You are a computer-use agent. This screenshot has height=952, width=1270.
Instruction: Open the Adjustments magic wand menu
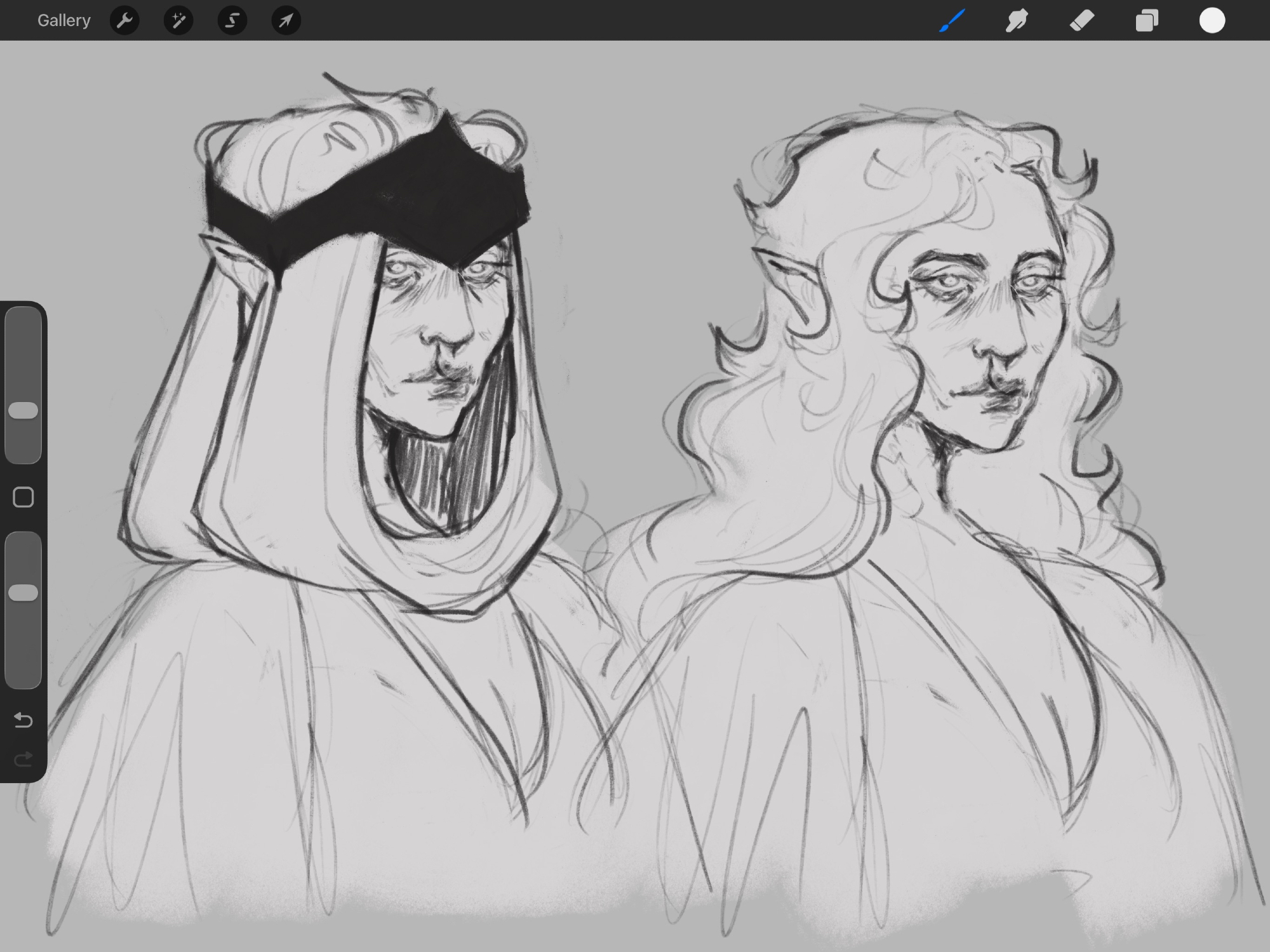click(178, 21)
